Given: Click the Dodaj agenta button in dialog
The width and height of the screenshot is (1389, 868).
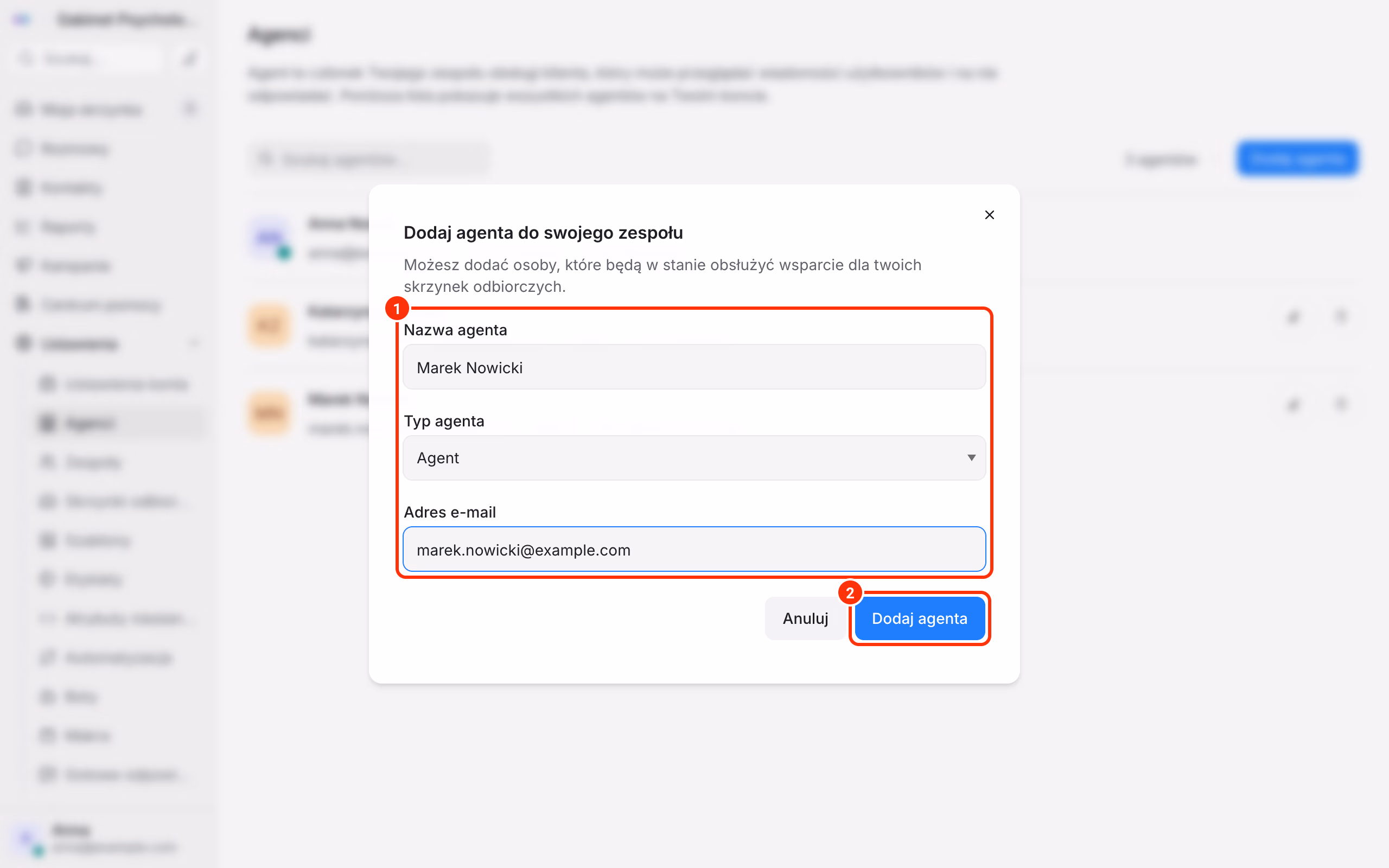Looking at the screenshot, I should [919, 618].
